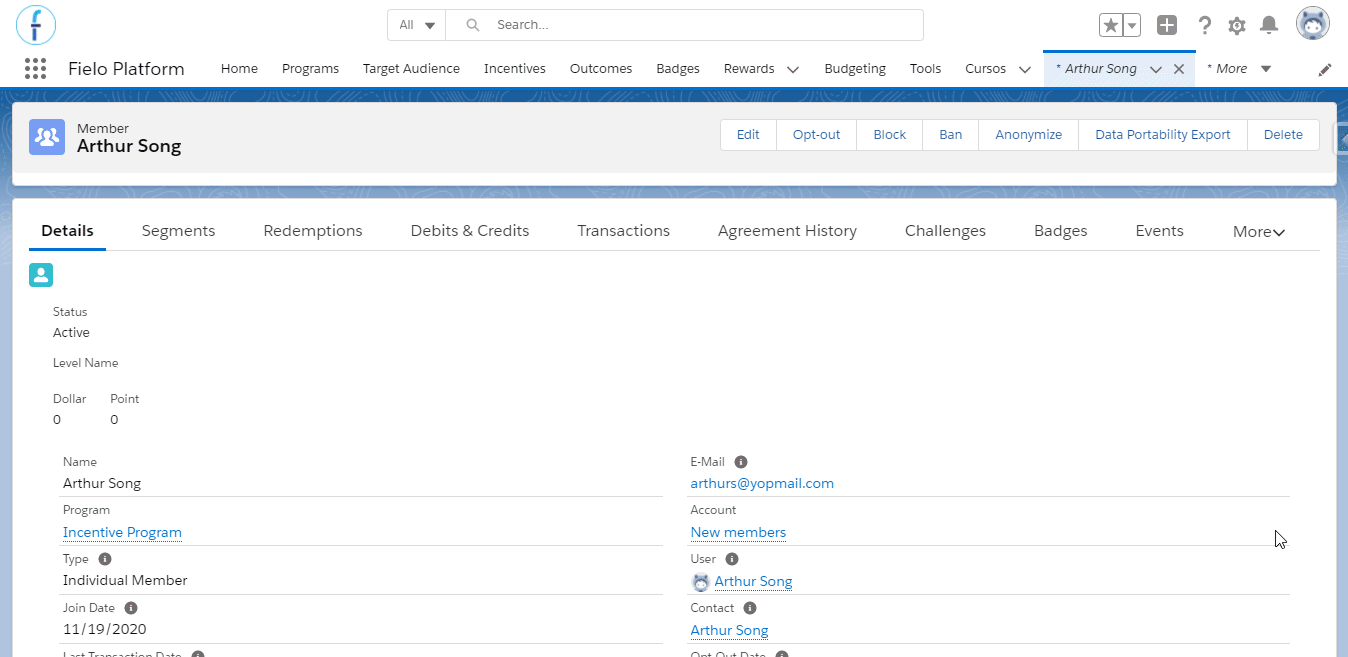
Task: Open the favorites list dropdown arrow
Action: 1132,25
